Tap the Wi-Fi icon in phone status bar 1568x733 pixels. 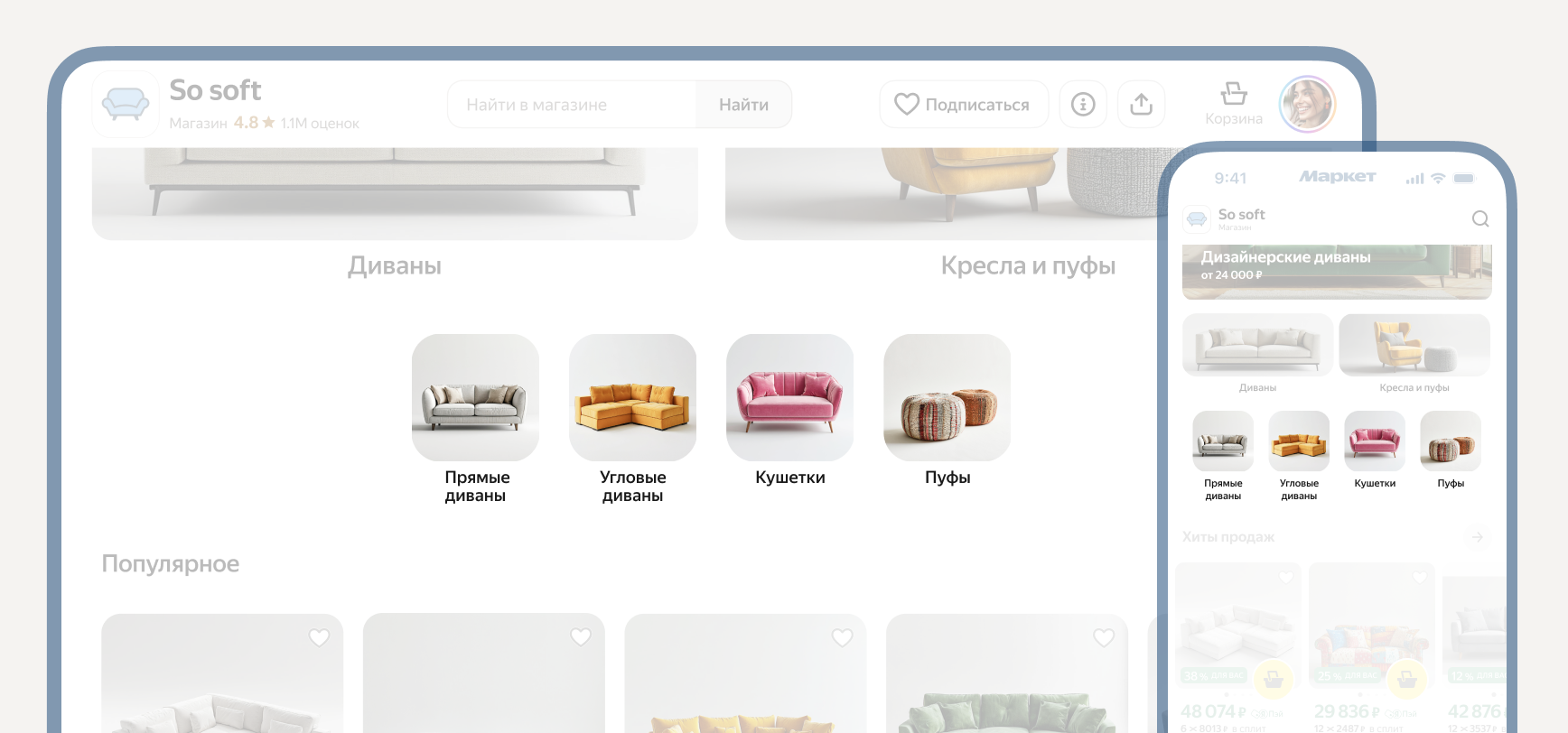(1438, 178)
